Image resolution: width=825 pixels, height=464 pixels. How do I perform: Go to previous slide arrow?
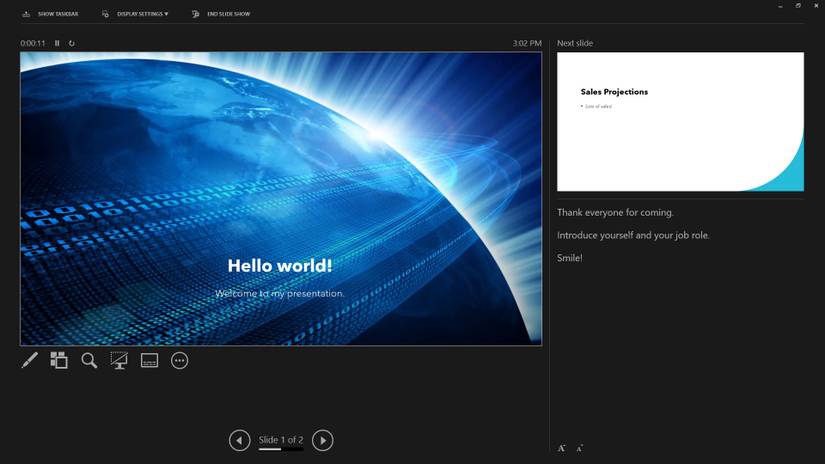point(239,440)
